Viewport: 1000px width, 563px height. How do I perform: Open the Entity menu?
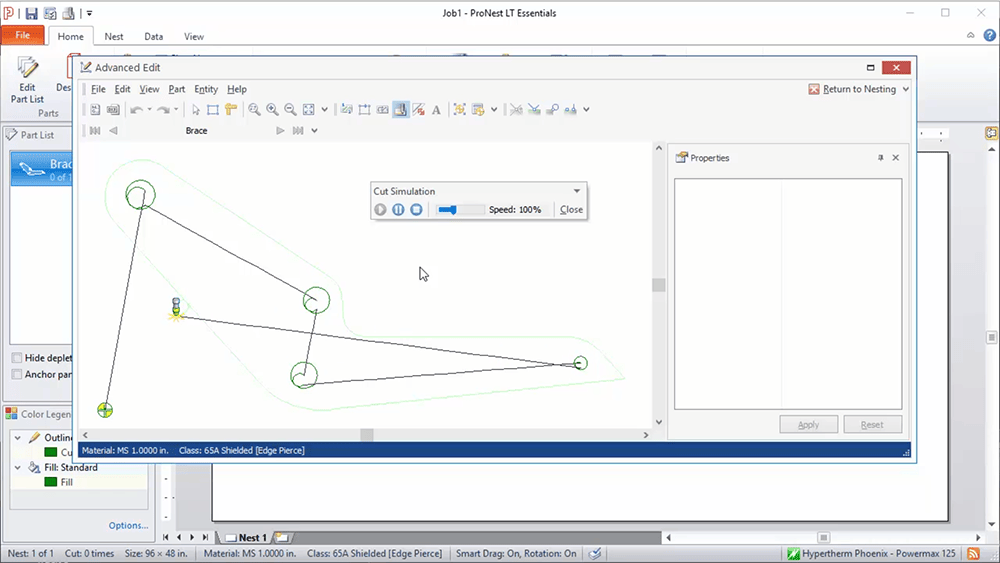tap(205, 89)
